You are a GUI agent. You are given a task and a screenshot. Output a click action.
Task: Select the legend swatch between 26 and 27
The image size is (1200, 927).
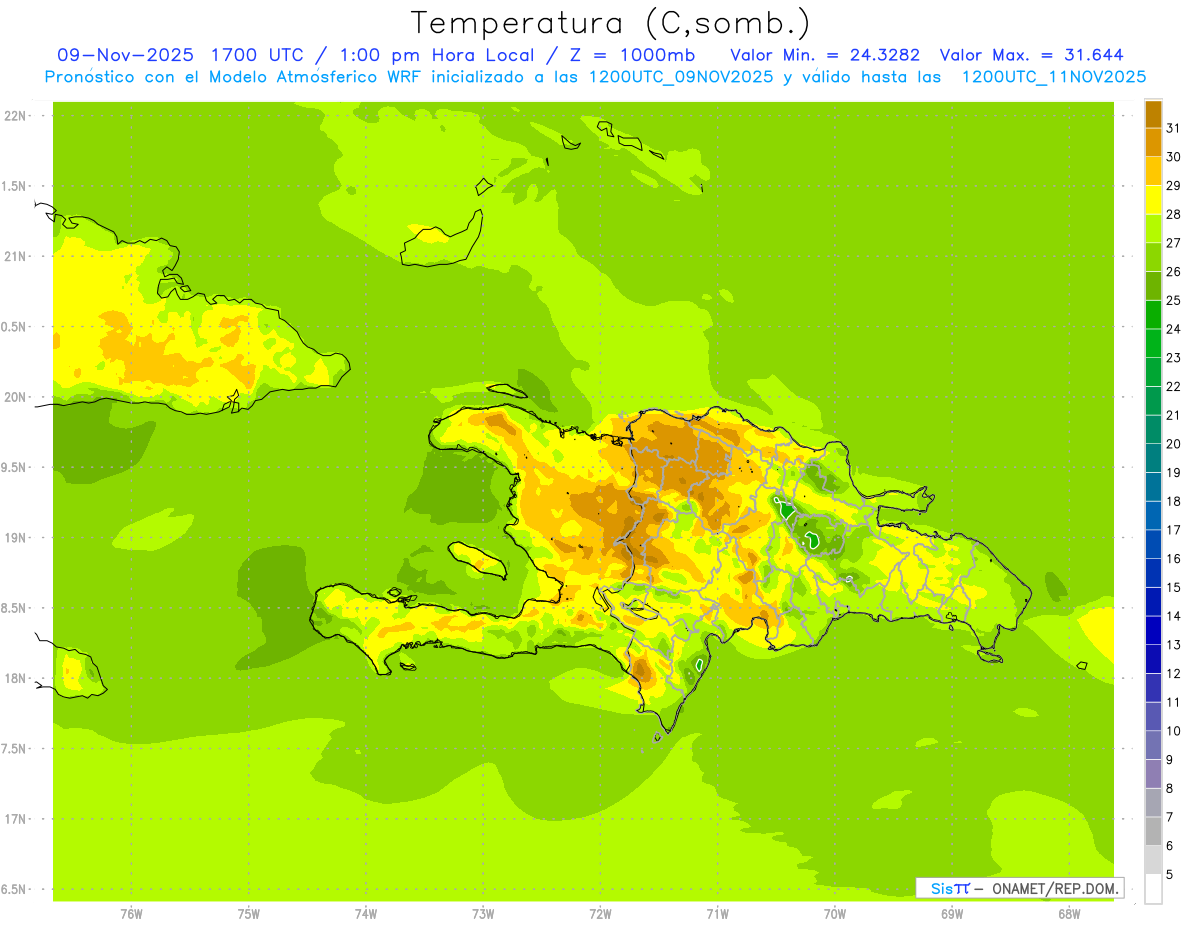pos(1153,257)
